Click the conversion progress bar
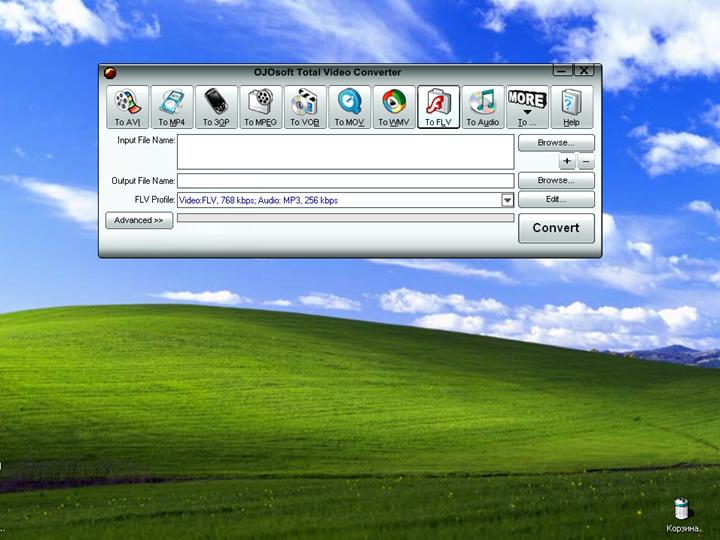The height and width of the screenshot is (540, 720). point(345,218)
